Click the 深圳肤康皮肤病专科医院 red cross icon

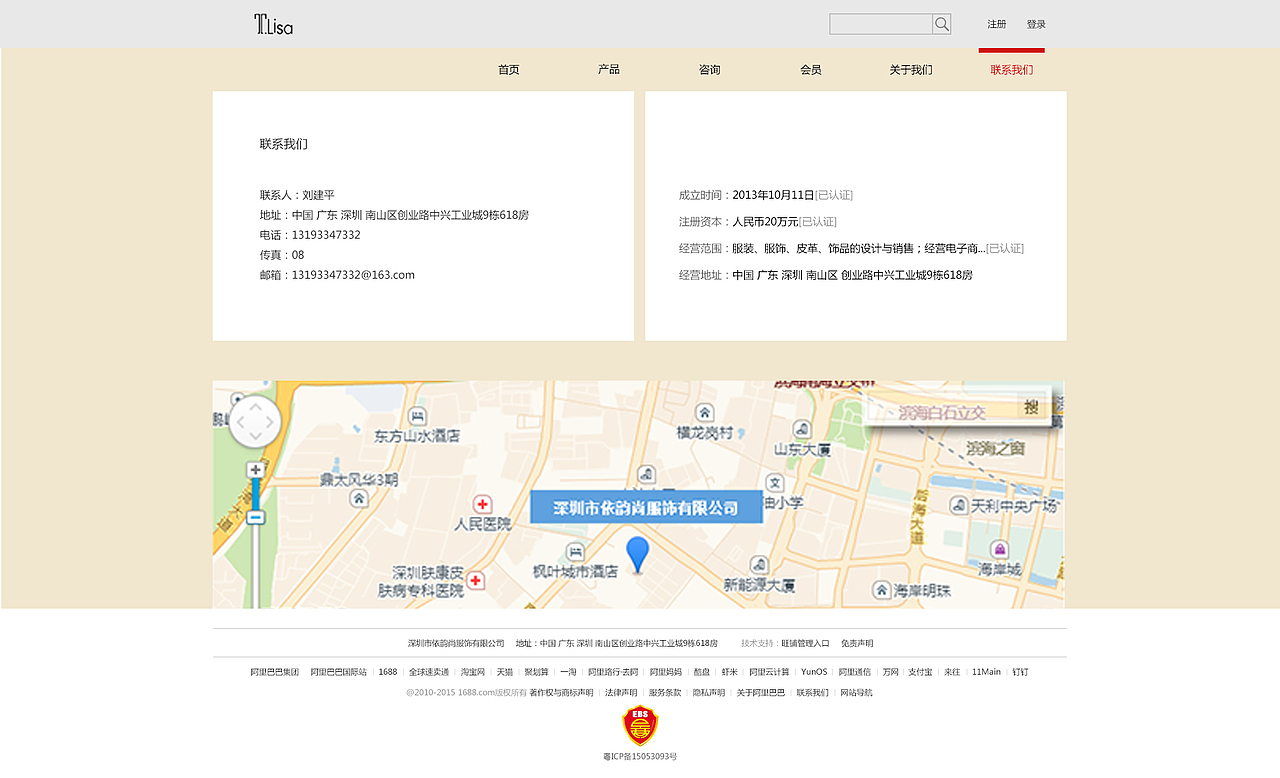pyautogui.click(x=475, y=580)
